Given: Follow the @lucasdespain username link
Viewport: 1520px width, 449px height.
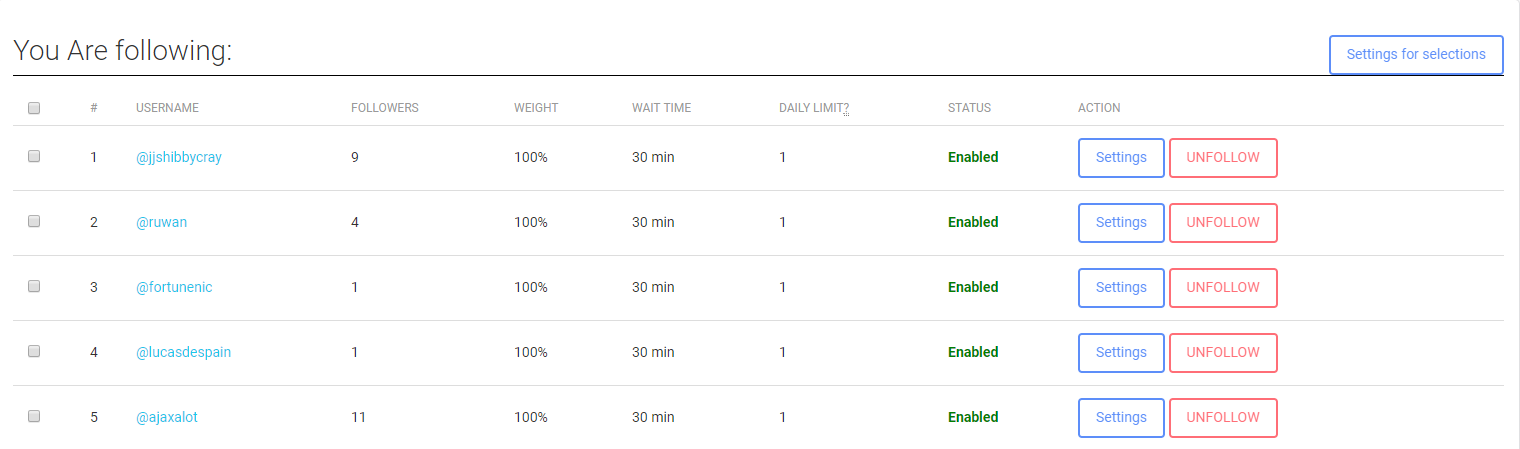Looking at the screenshot, I should click(184, 352).
